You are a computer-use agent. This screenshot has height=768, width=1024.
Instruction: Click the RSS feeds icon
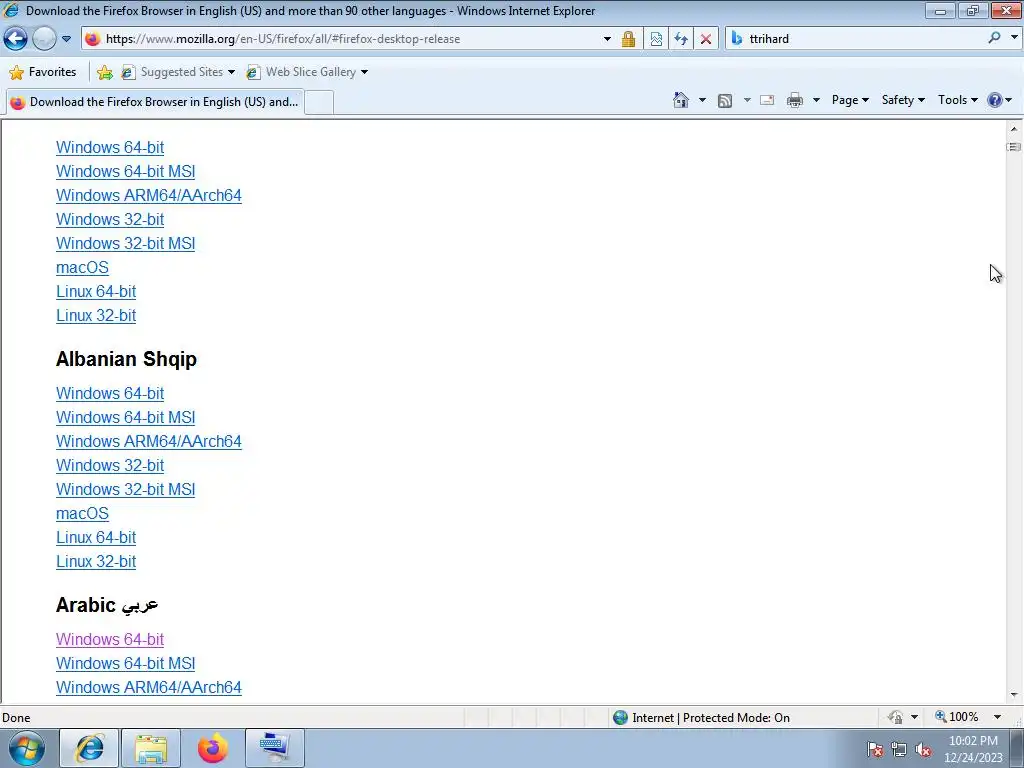tap(725, 100)
